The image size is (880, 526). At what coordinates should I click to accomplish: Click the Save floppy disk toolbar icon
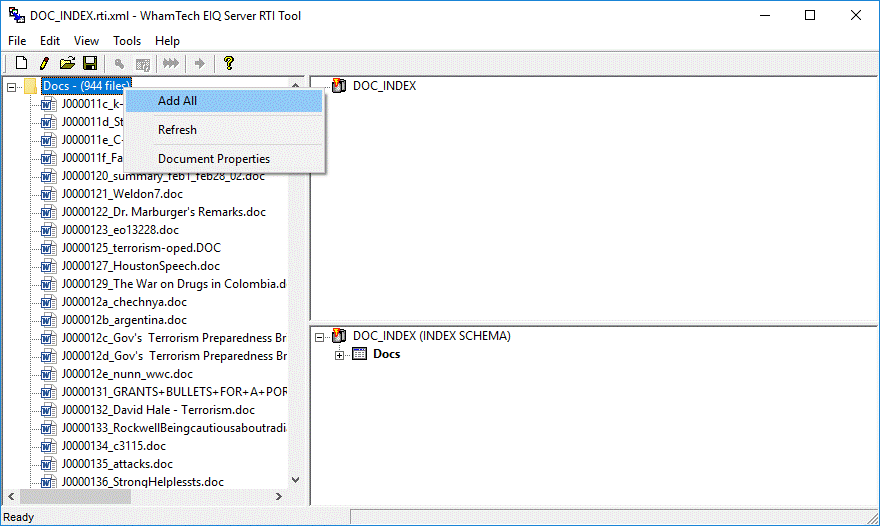(90, 63)
